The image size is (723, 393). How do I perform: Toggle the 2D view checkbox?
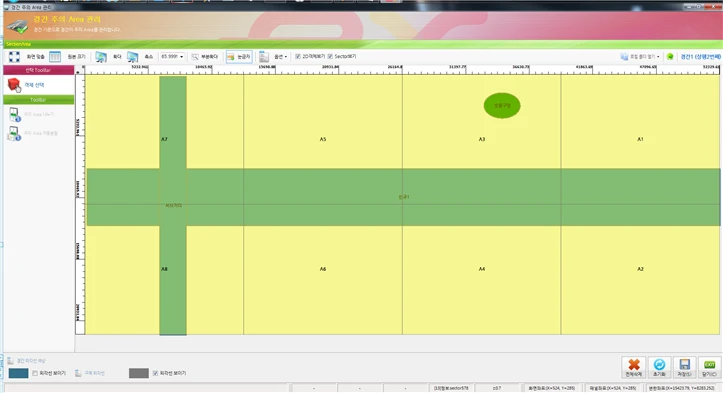point(298,56)
